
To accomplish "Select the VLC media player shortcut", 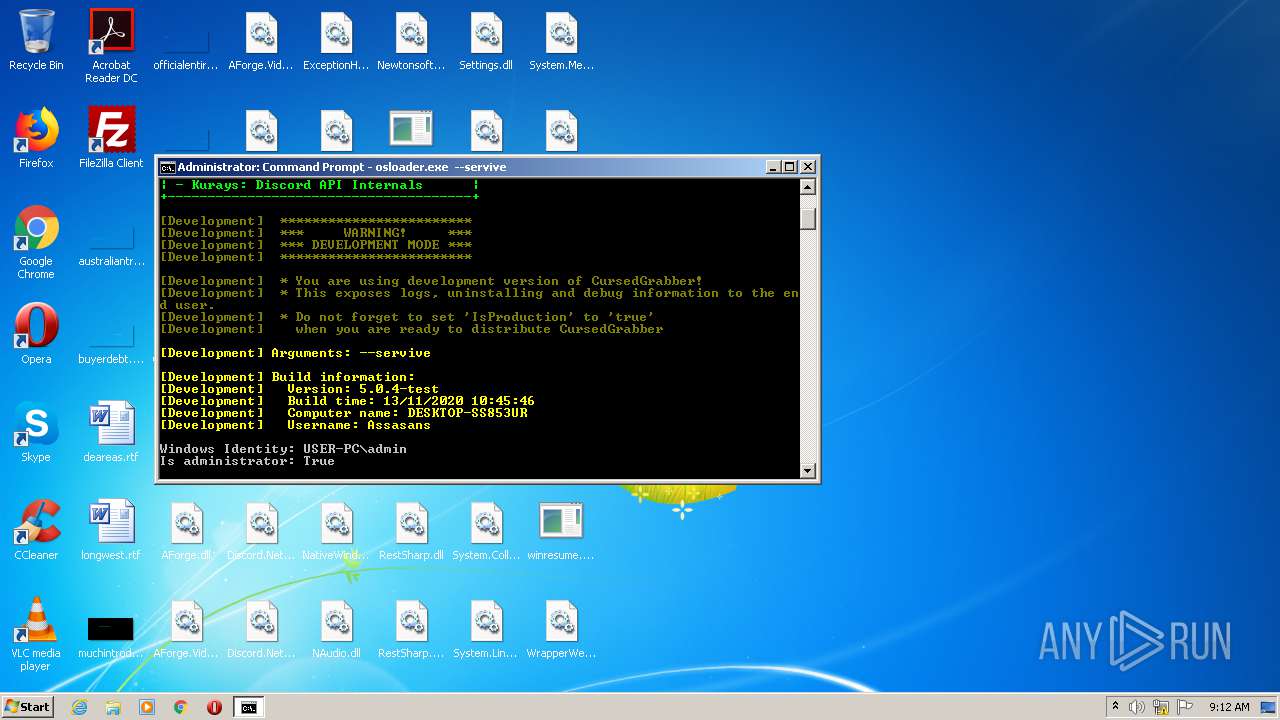I will [x=36, y=635].
